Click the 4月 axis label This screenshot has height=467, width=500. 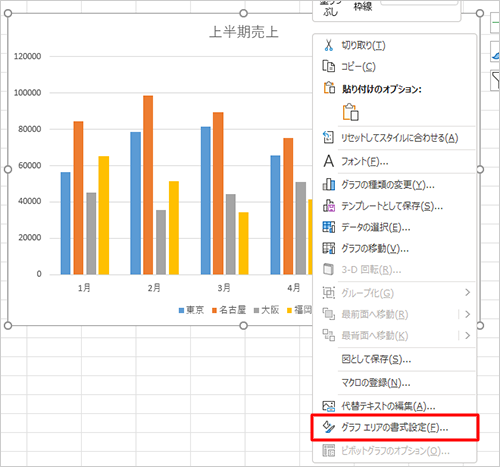294,288
